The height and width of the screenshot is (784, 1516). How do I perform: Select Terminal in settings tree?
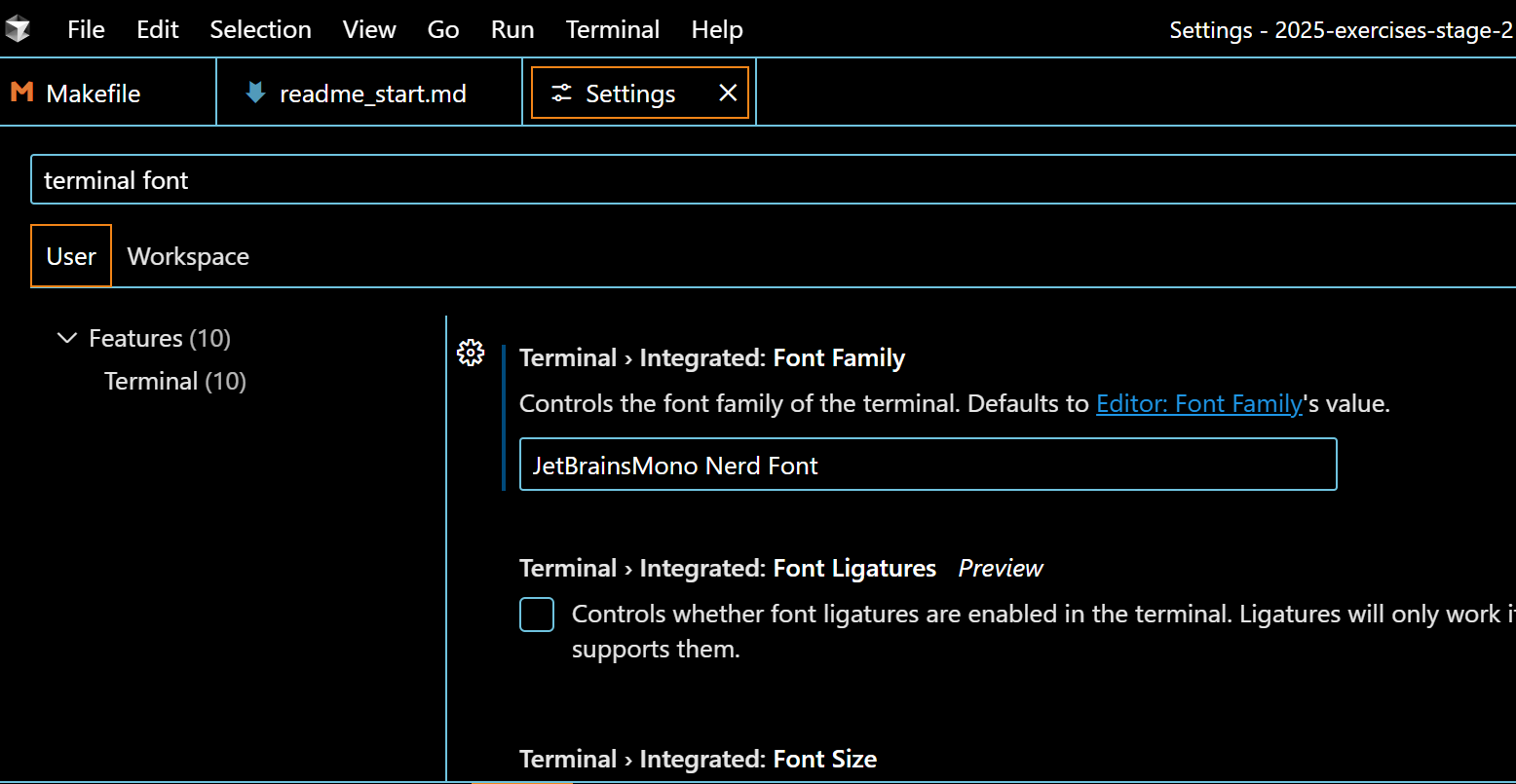point(151,381)
